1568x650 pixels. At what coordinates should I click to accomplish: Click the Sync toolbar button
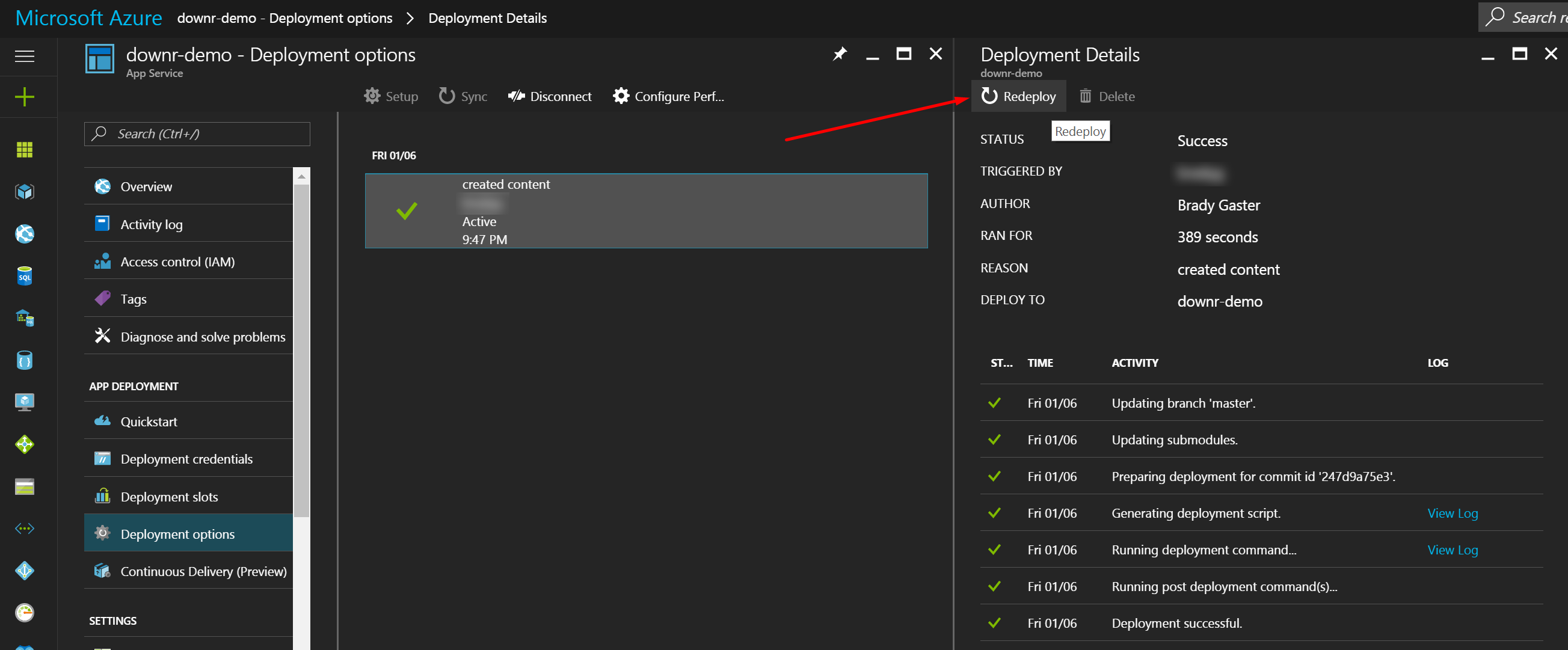coord(463,96)
